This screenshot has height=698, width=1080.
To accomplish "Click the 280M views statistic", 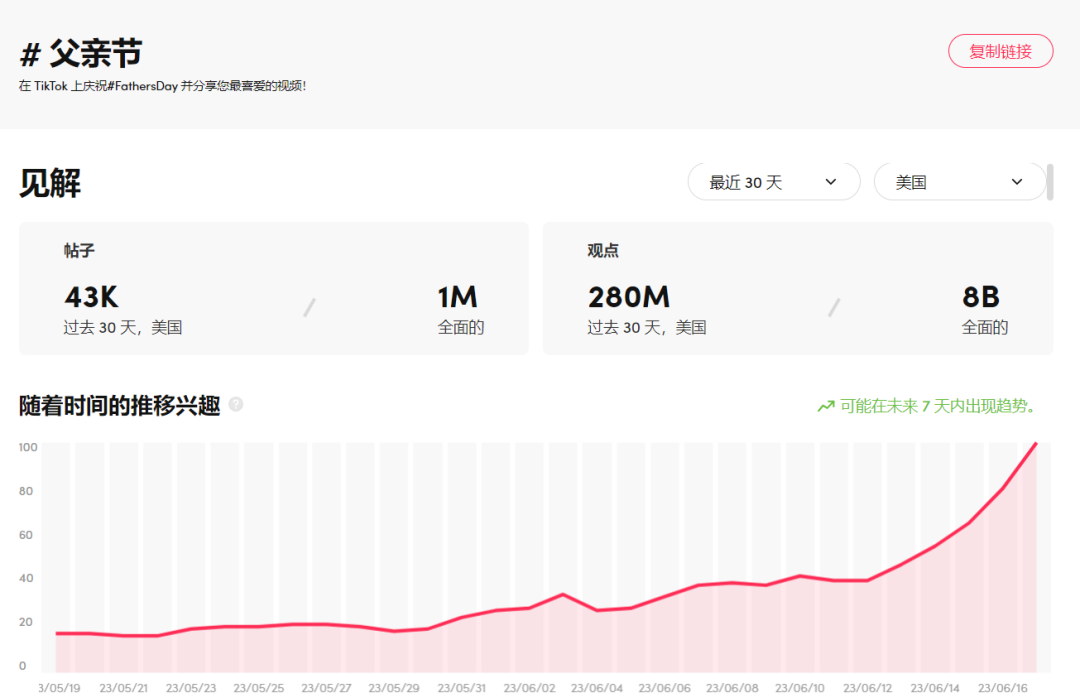I will tap(629, 297).
